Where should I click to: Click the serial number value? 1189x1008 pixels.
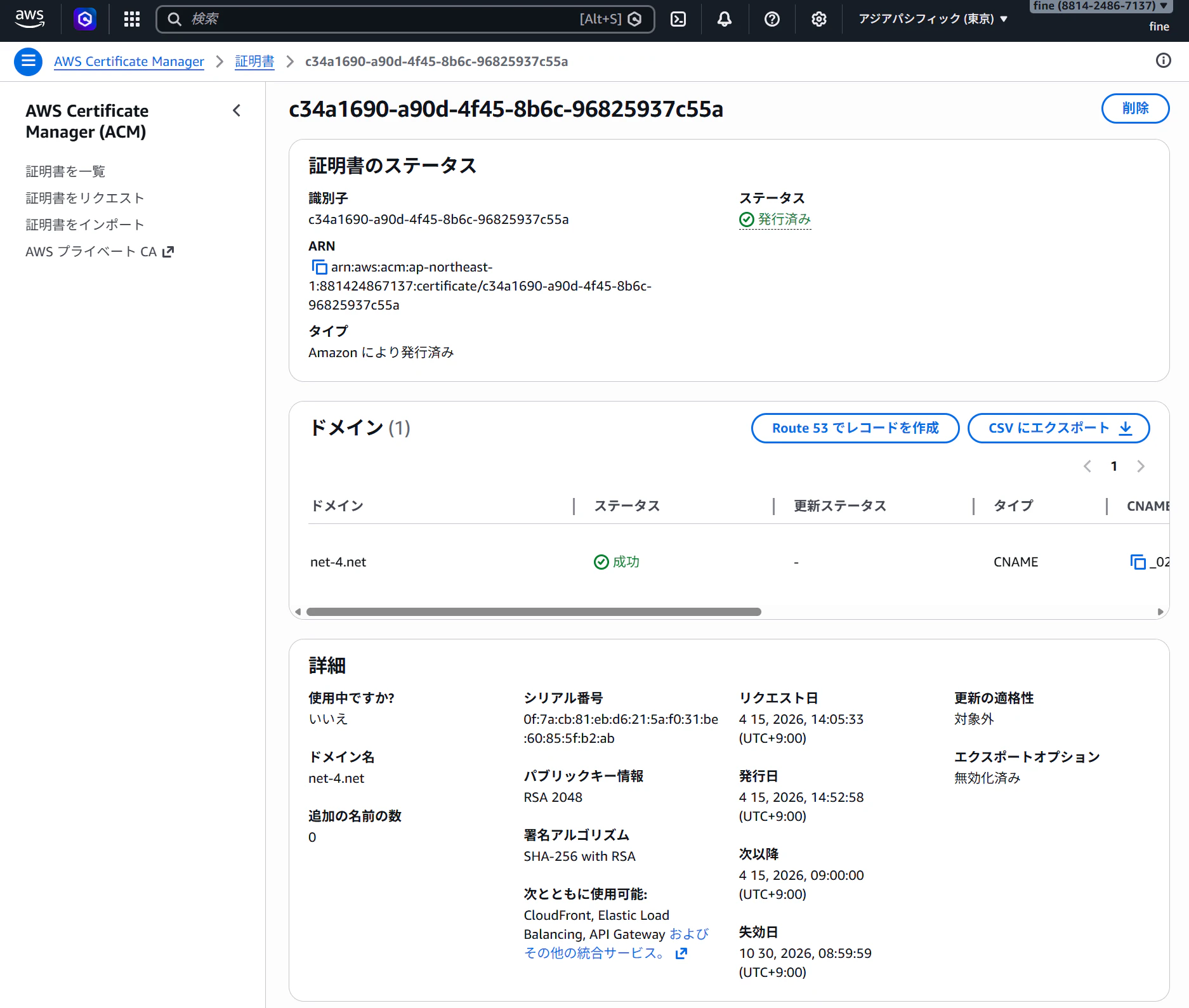pos(621,729)
